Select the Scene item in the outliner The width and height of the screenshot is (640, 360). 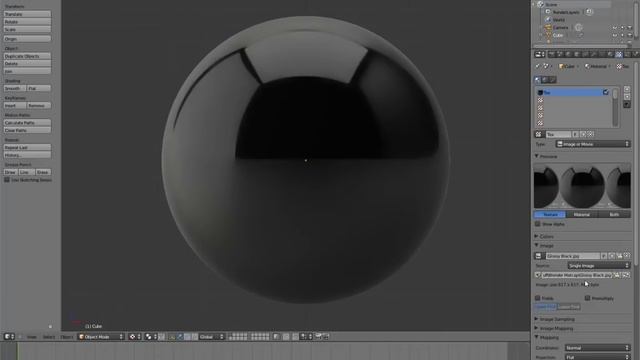[551, 4]
